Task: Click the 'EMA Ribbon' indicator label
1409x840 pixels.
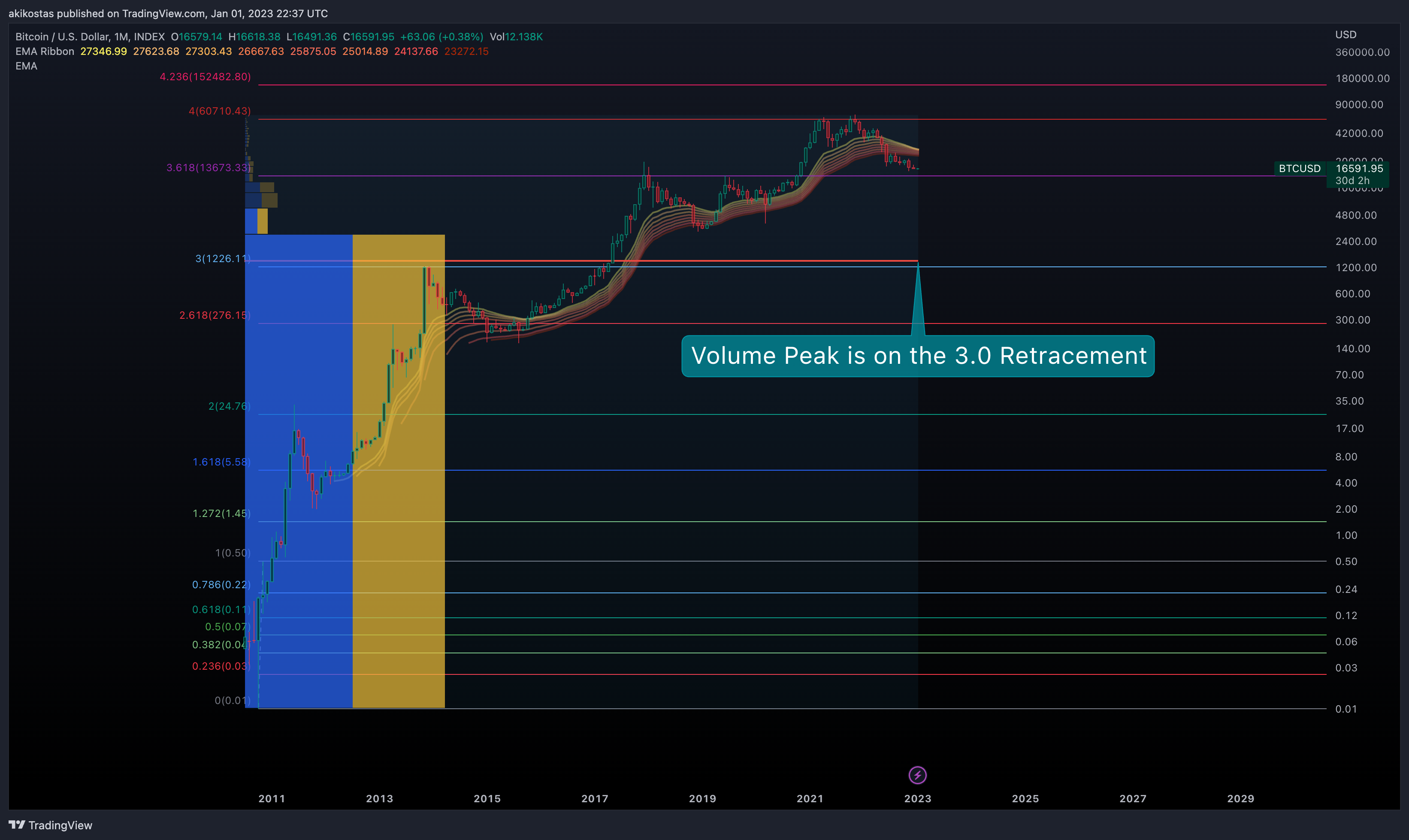Action: pos(45,51)
